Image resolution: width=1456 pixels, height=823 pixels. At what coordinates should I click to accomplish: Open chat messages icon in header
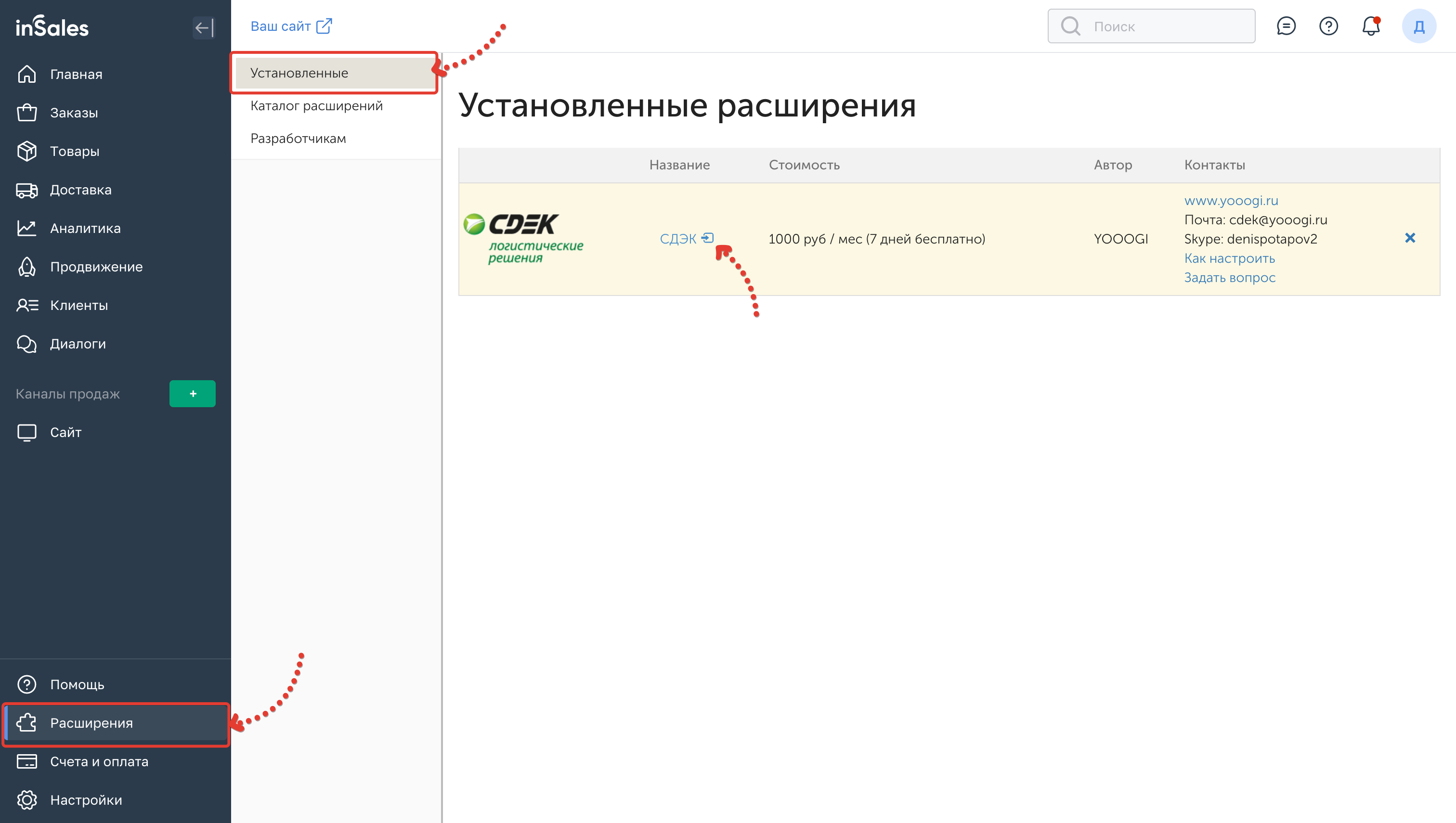click(x=1286, y=26)
